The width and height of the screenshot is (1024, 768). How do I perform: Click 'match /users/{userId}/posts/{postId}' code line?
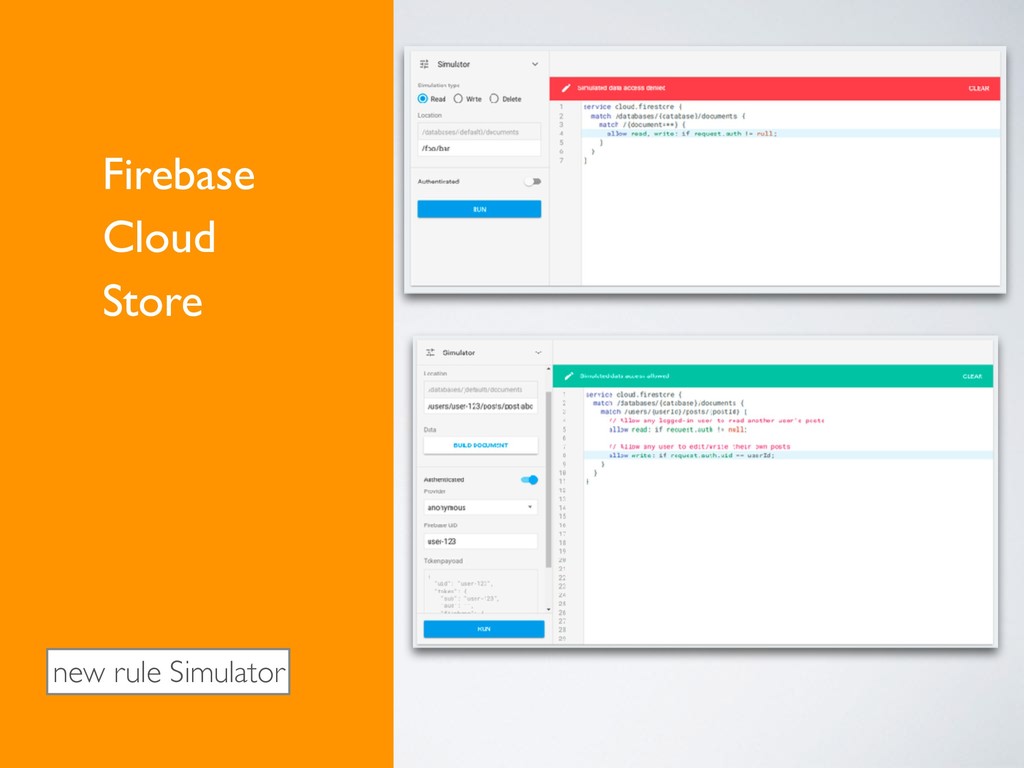[673, 412]
